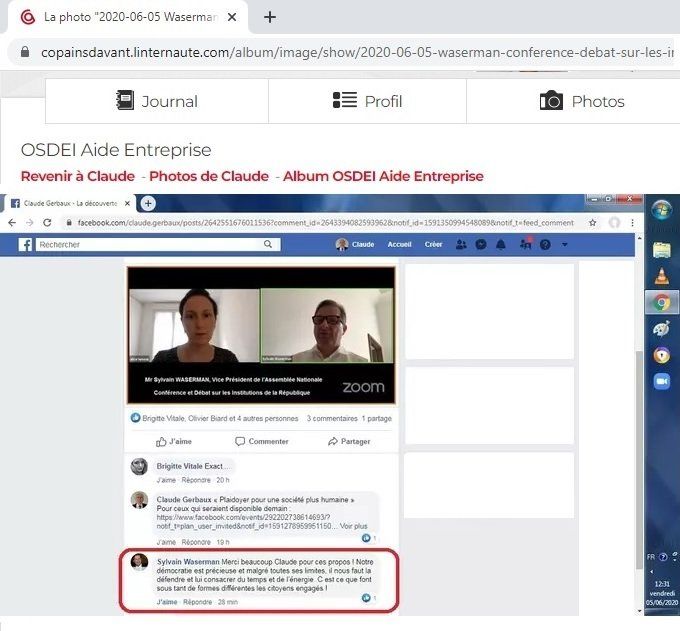Open the Facebook help question mark icon
680x631 pixels.
[545, 245]
